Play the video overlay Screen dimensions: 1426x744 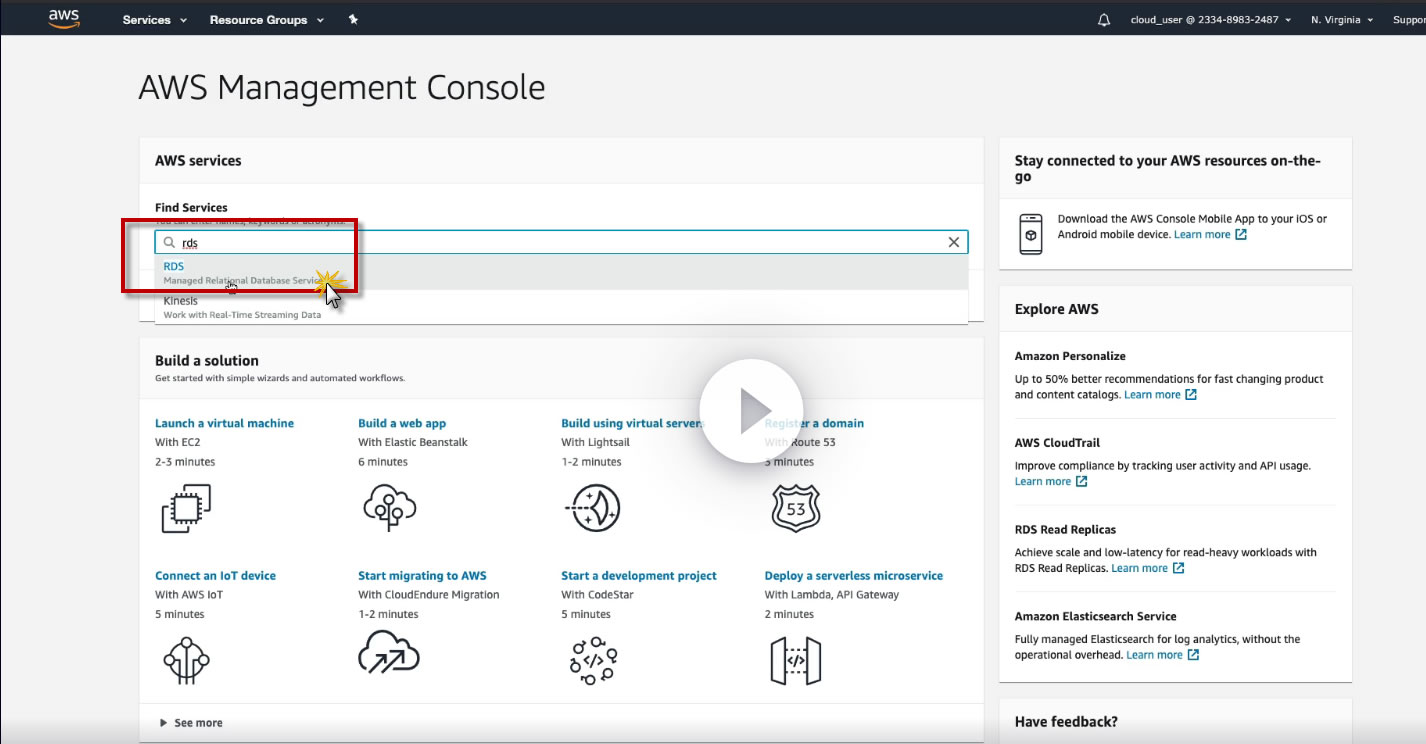[751, 411]
